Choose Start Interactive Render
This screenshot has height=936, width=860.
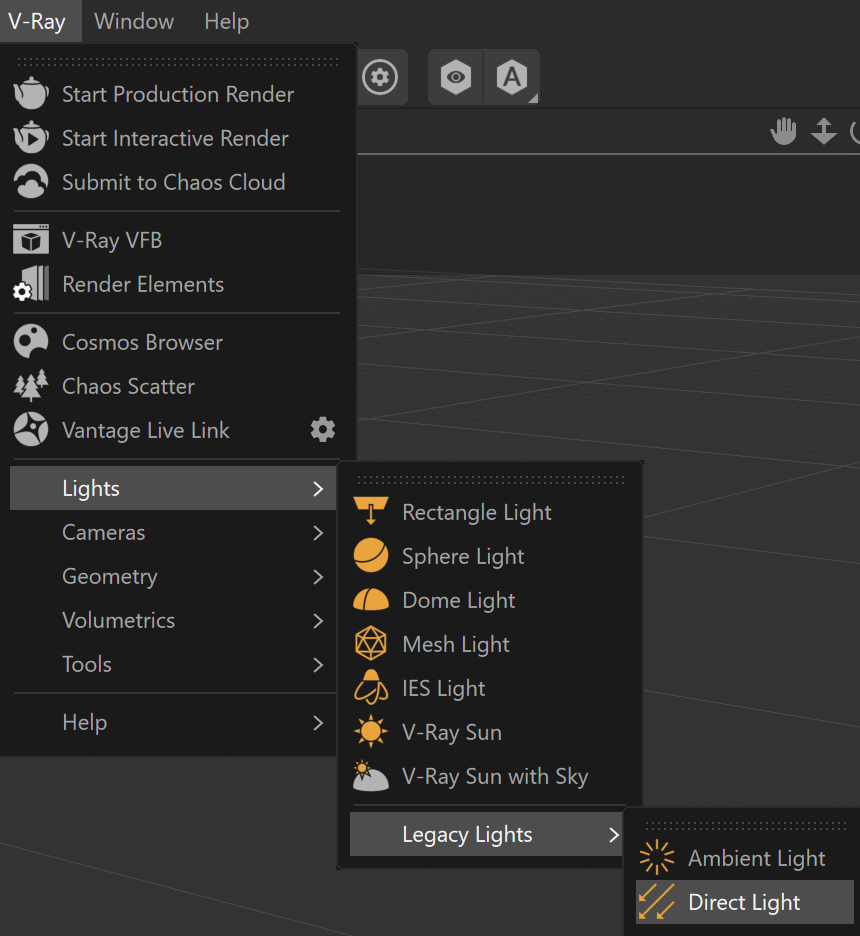(175, 138)
